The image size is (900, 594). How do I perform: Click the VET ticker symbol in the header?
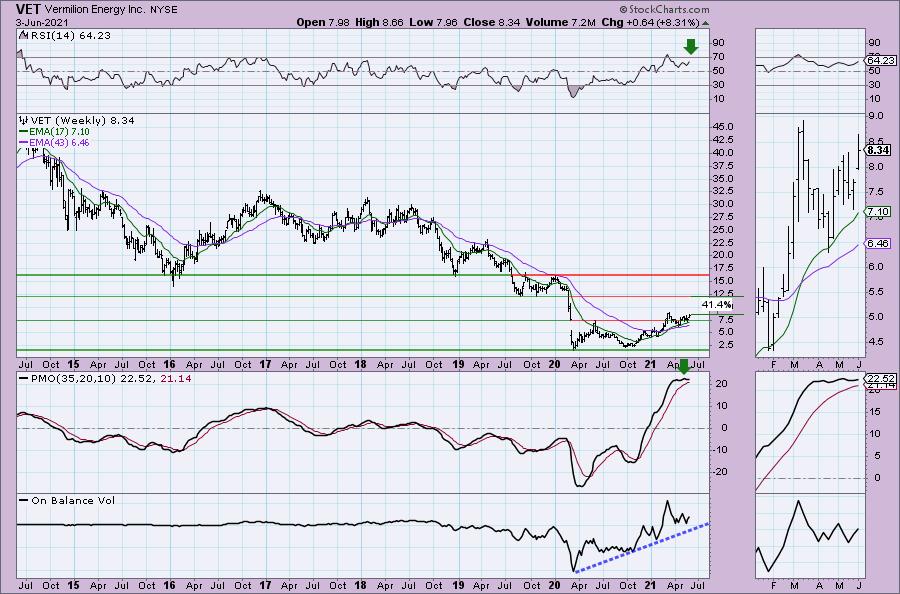click(x=28, y=9)
